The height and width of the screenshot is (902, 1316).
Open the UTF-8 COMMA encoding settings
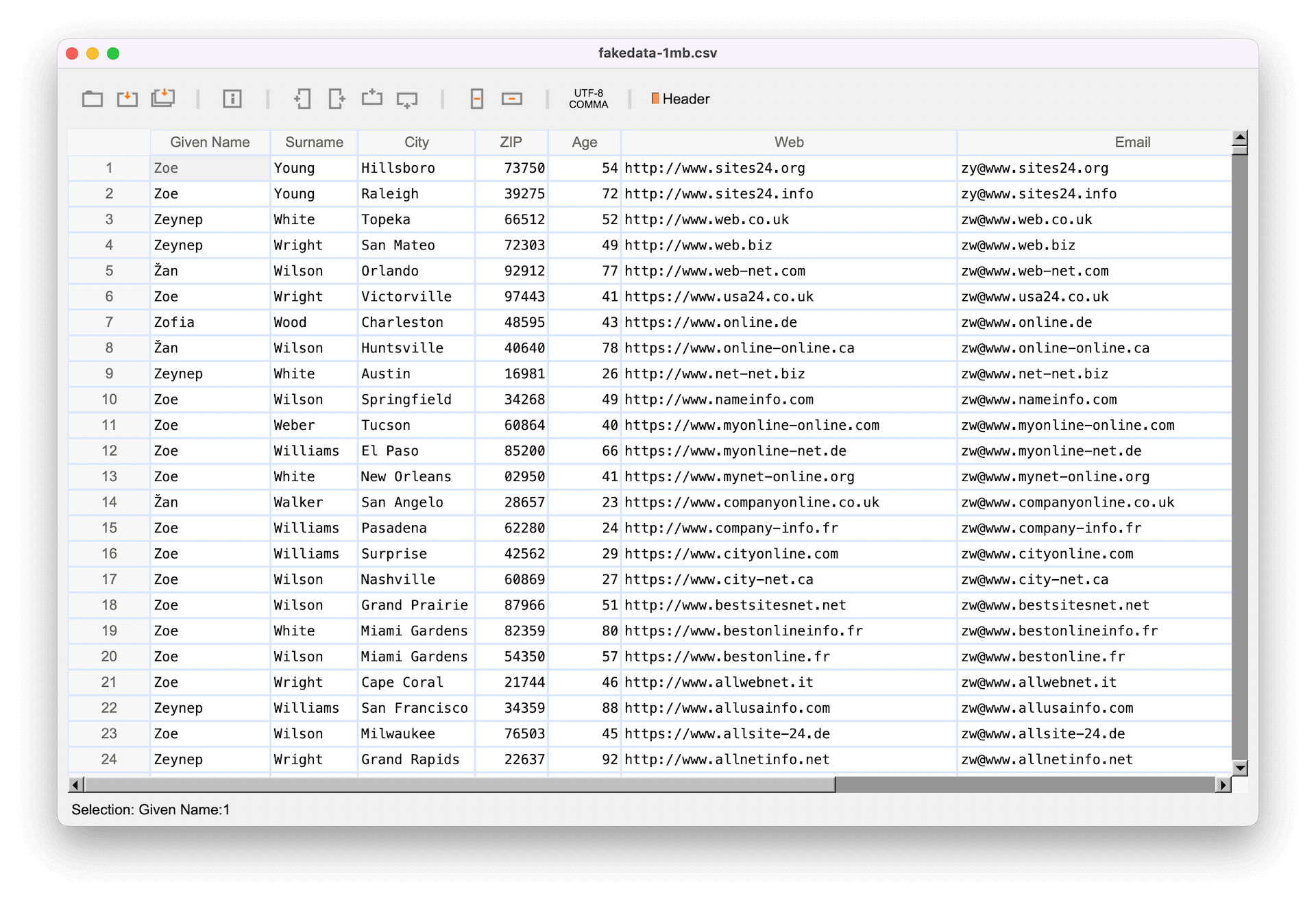click(588, 99)
